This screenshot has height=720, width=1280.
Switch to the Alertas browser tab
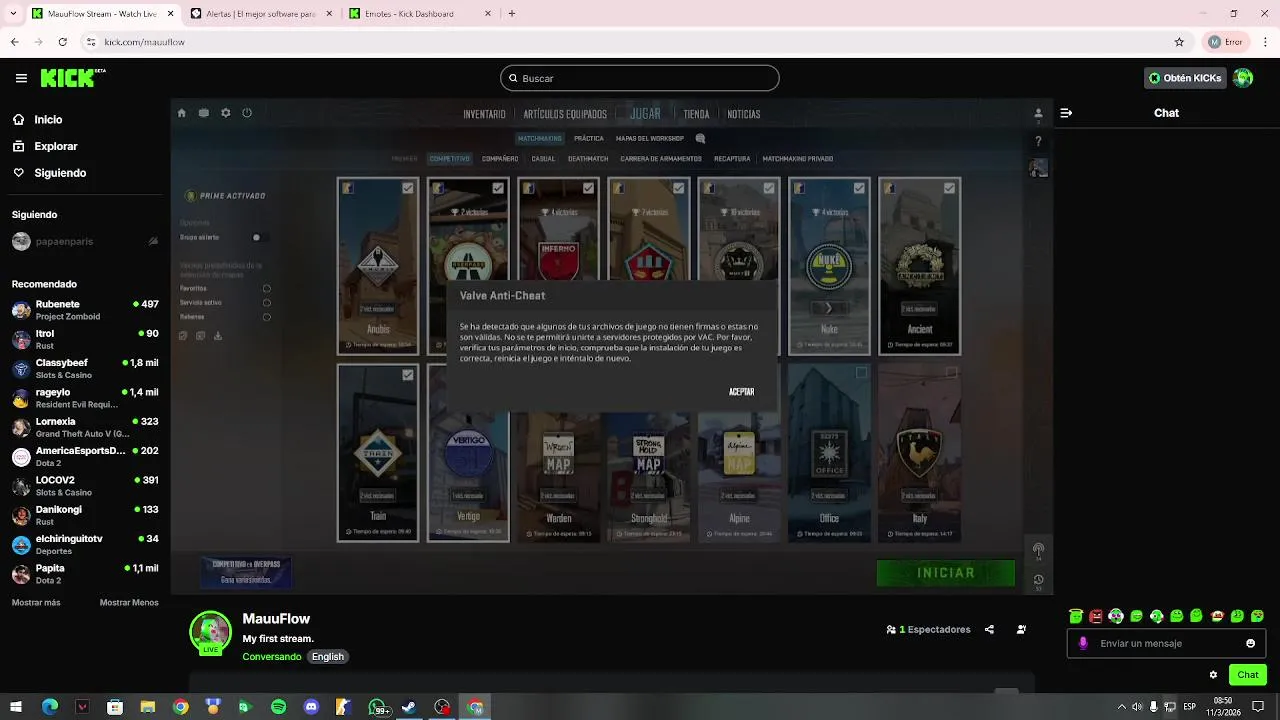click(262, 14)
